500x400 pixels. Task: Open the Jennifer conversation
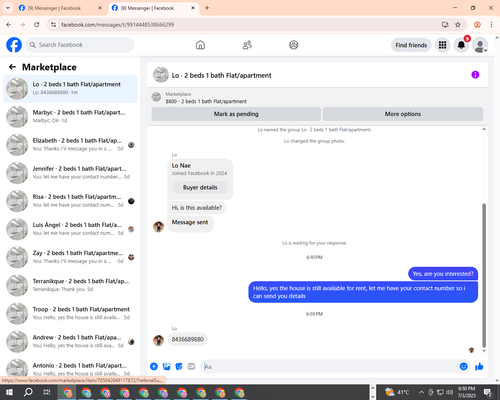[70, 173]
